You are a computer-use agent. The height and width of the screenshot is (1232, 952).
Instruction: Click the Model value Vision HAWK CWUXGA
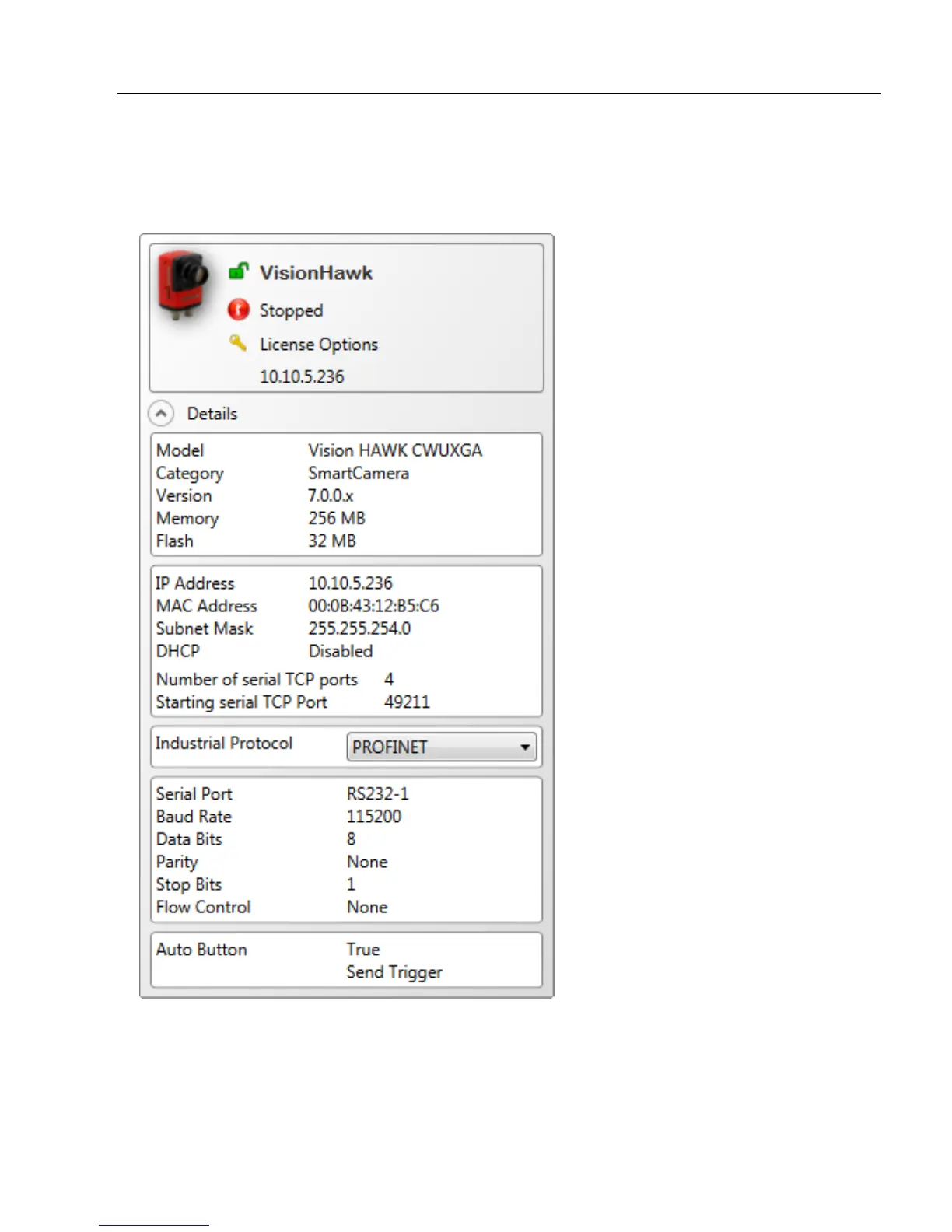point(395,450)
